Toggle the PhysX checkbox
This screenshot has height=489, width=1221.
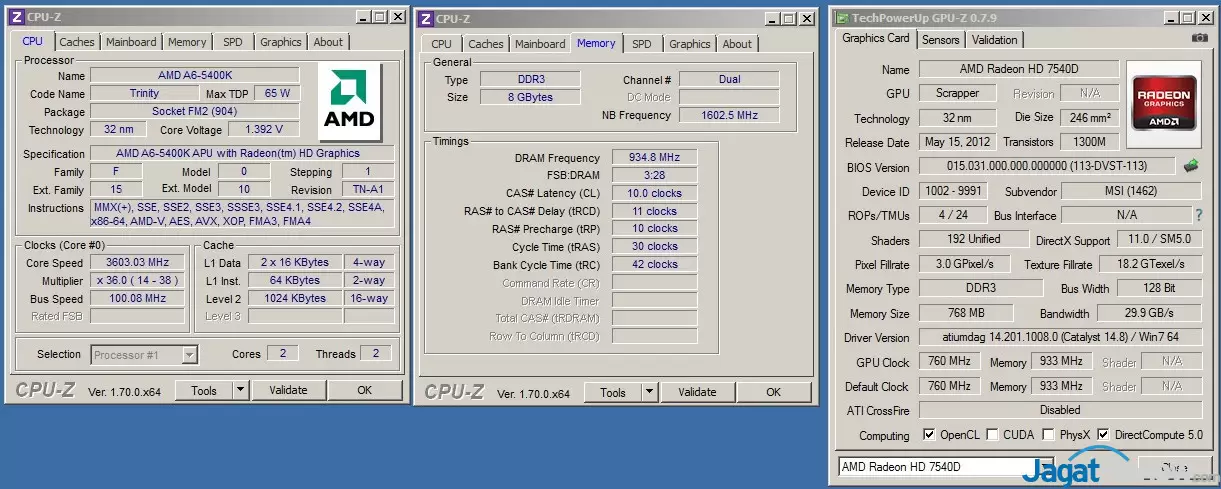coord(1047,435)
